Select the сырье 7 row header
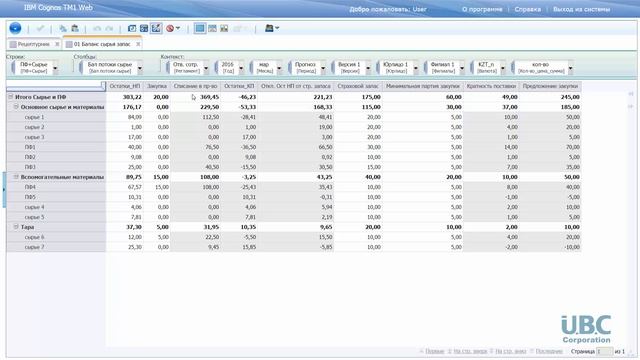640x360 pixels. 56,247
